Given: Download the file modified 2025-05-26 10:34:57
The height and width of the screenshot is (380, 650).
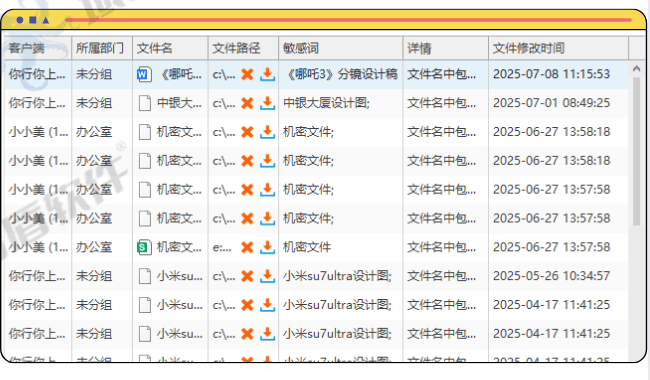Looking at the screenshot, I should coord(267,276).
